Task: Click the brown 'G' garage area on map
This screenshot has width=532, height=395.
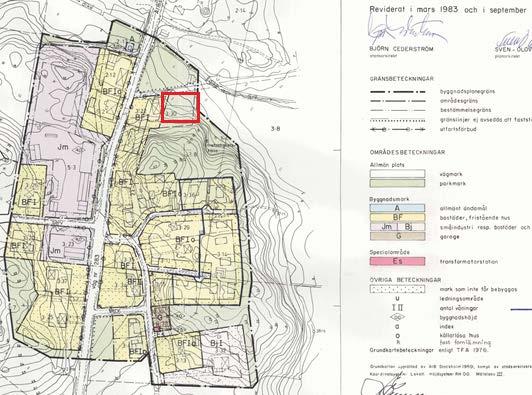Action: pos(160,318)
